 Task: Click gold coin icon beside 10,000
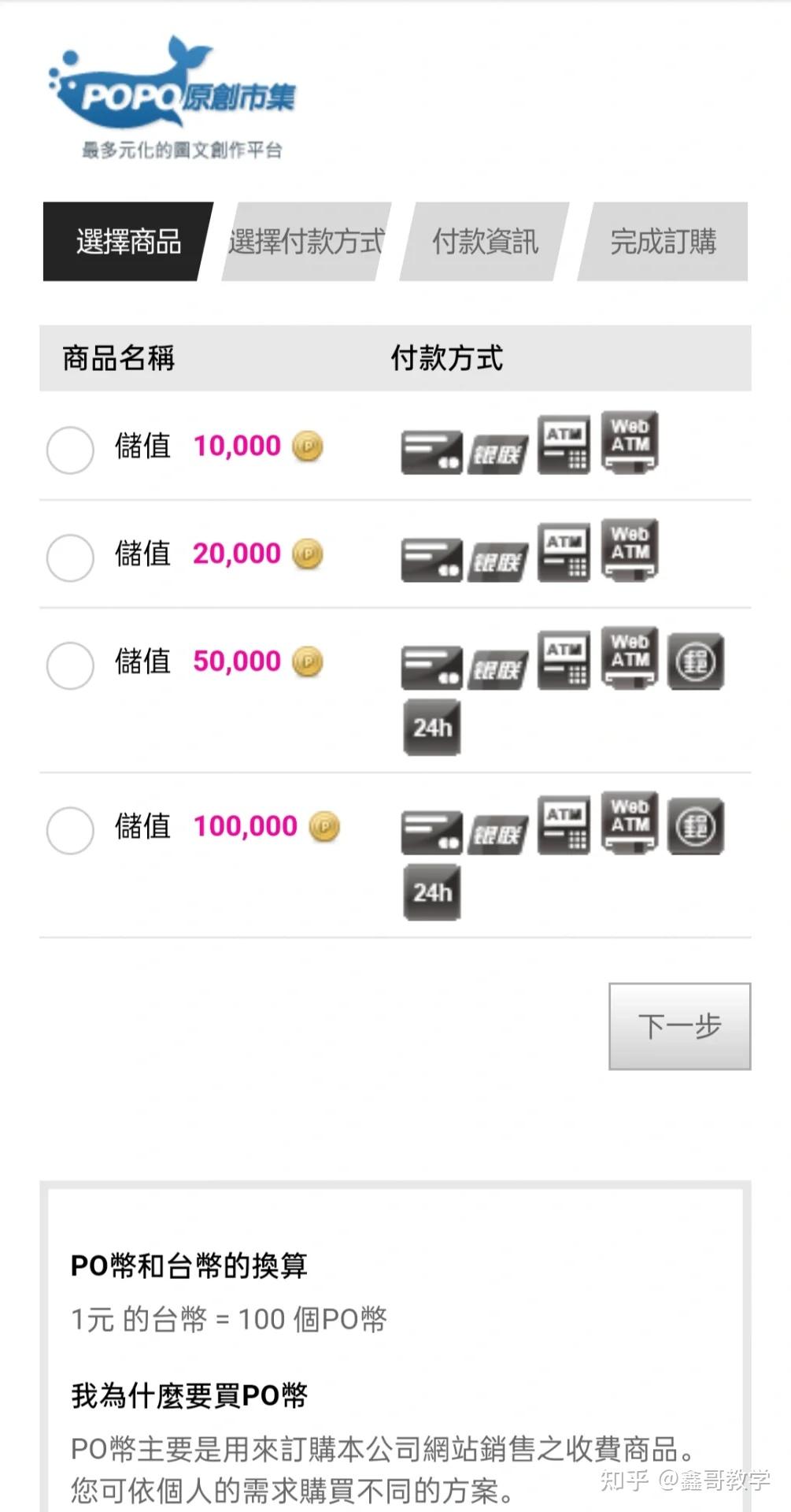tap(308, 447)
